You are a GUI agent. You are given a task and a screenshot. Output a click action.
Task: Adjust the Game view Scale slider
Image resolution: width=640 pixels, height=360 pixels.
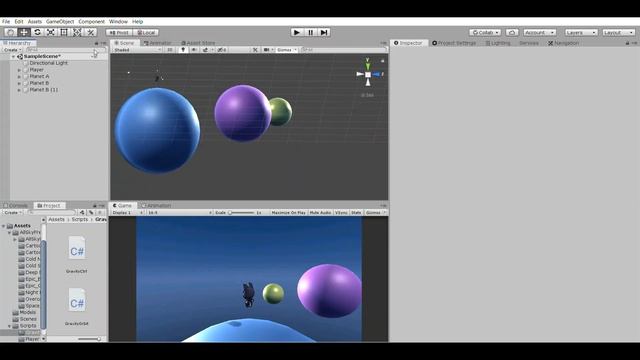tap(242, 213)
